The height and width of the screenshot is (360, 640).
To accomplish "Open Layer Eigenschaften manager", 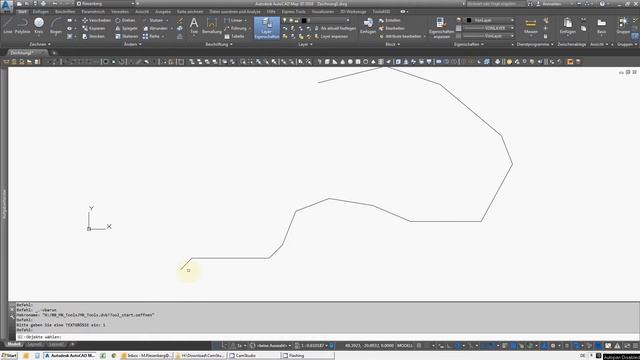I will coord(267,28).
